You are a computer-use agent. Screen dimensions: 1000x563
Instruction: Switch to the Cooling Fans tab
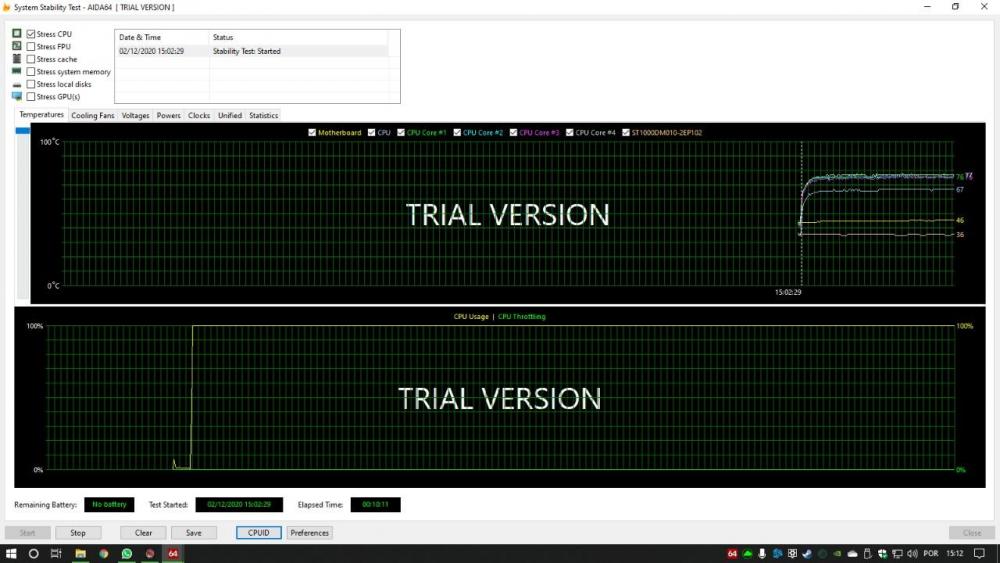pyautogui.click(x=92, y=115)
